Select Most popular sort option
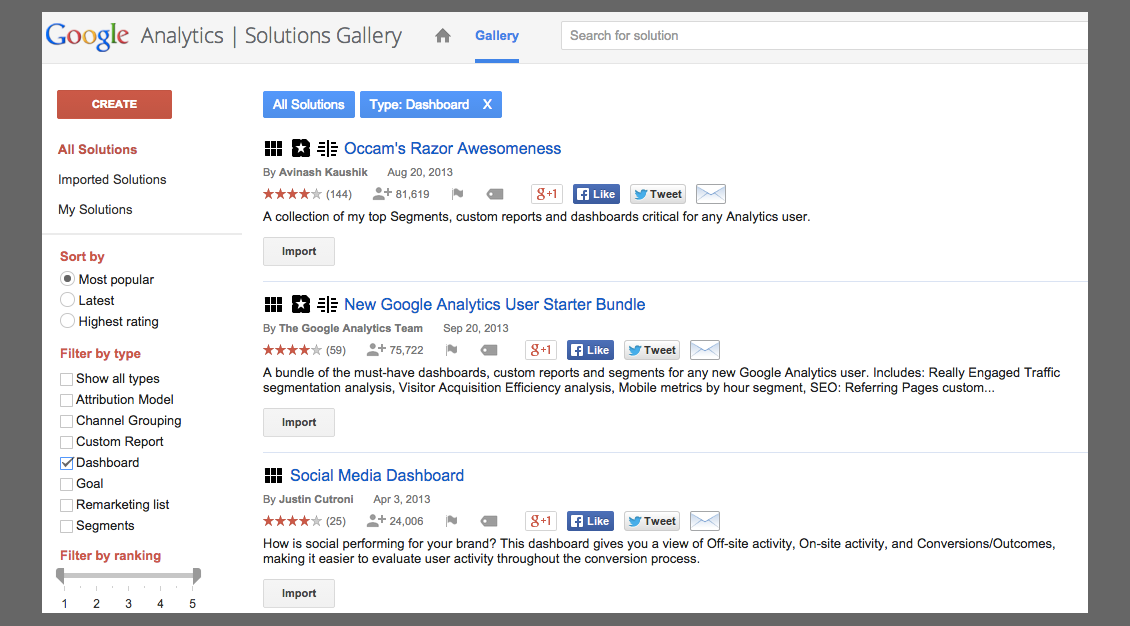The width and height of the screenshot is (1130, 626). click(x=67, y=279)
